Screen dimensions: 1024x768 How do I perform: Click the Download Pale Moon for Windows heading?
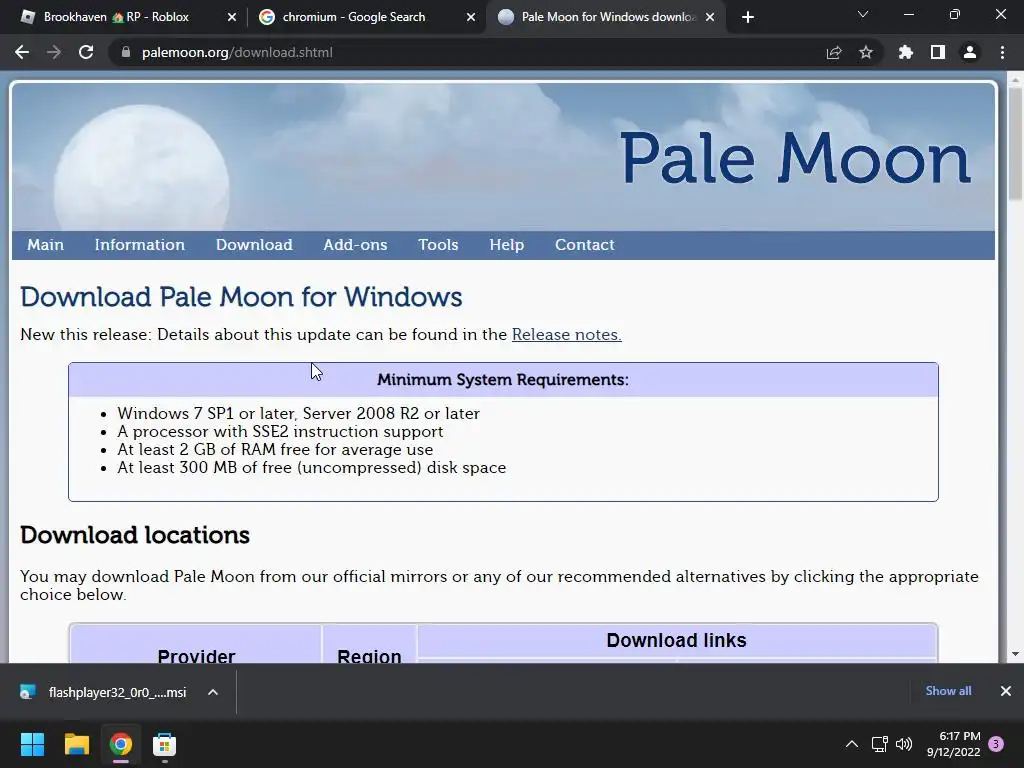(241, 297)
